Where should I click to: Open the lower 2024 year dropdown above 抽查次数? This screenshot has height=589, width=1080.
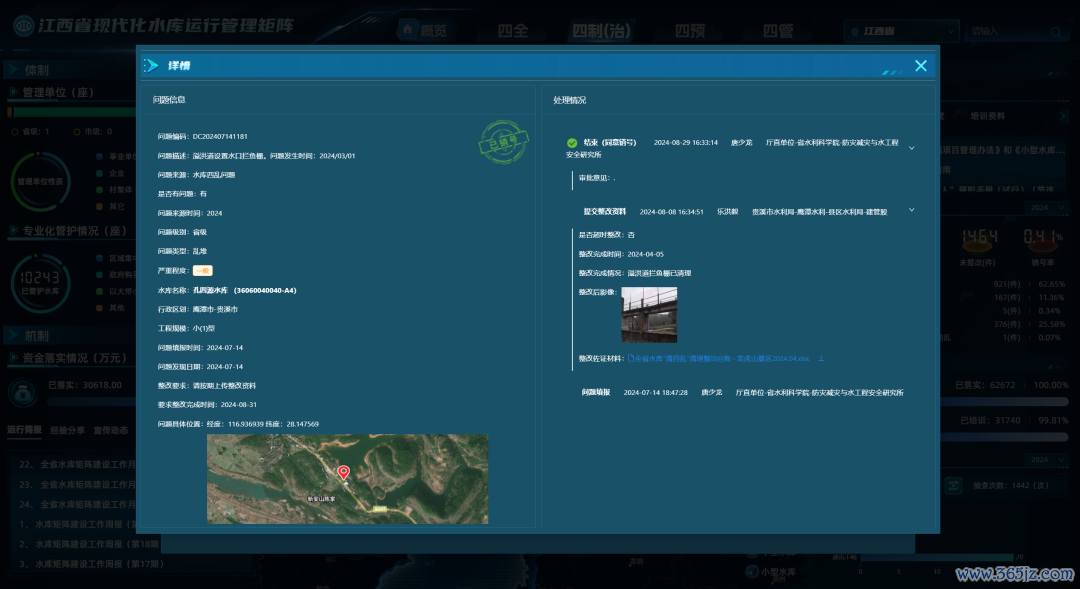click(x=1047, y=459)
